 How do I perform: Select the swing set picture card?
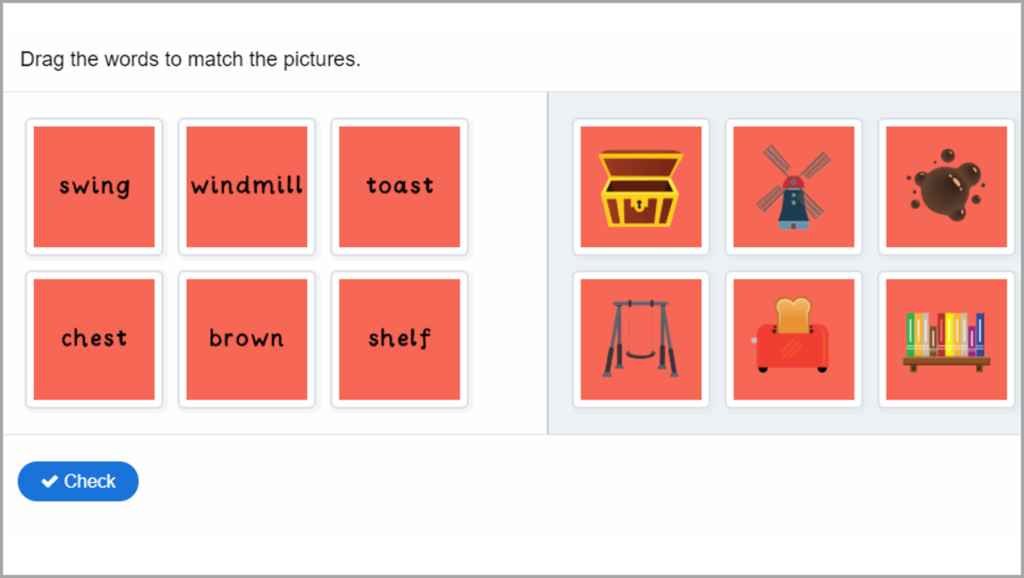click(x=641, y=339)
